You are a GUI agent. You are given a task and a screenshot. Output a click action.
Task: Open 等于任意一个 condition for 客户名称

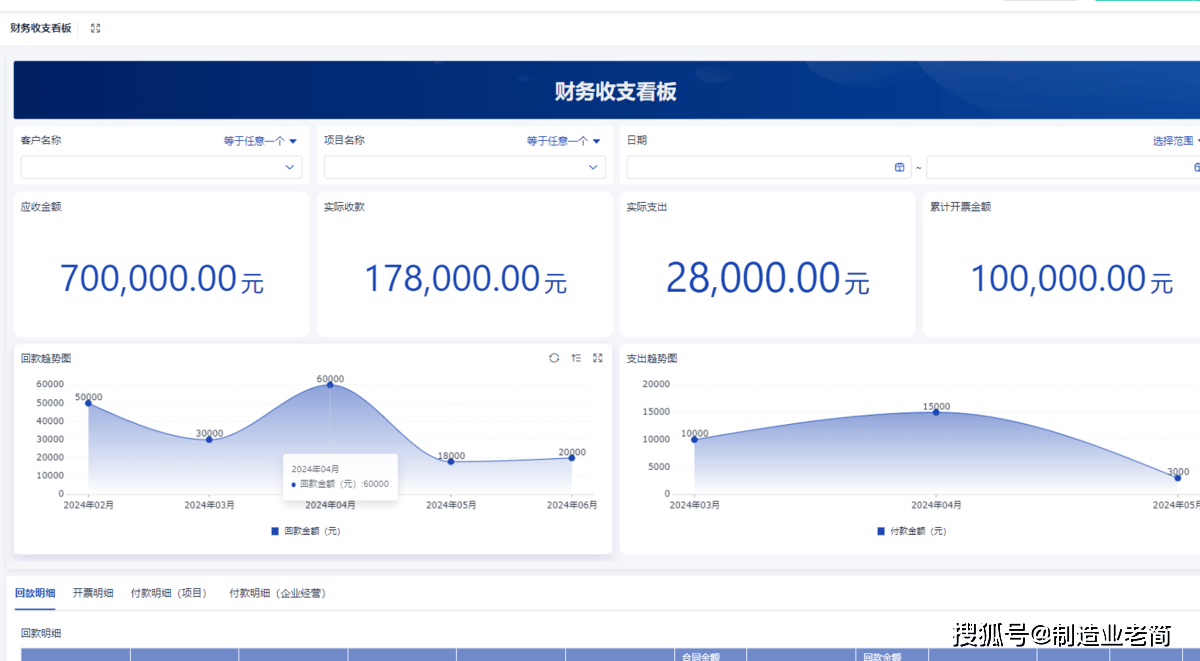[260, 141]
